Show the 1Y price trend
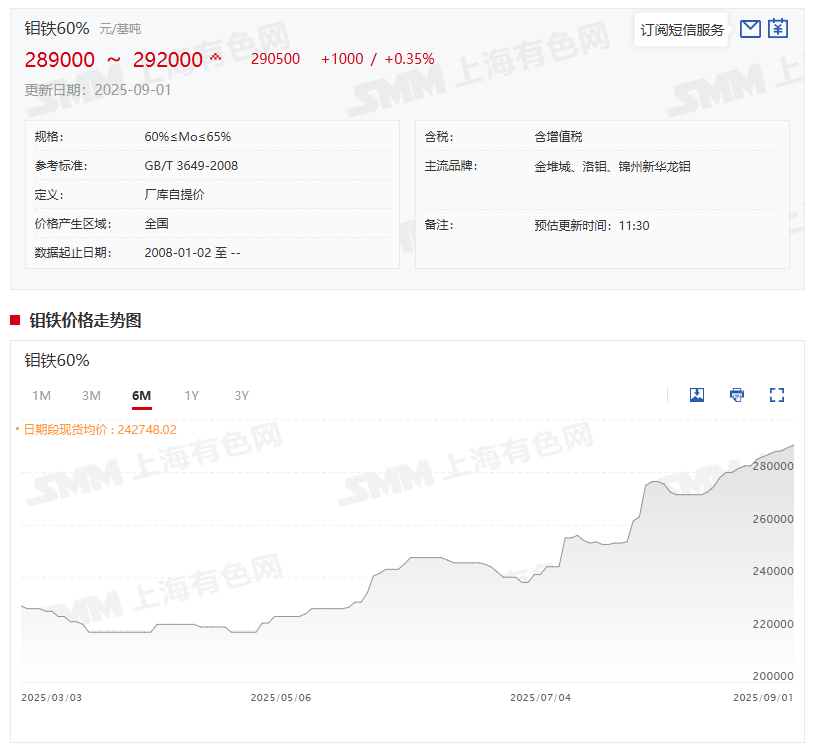The width and height of the screenshot is (817, 751). (191, 396)
